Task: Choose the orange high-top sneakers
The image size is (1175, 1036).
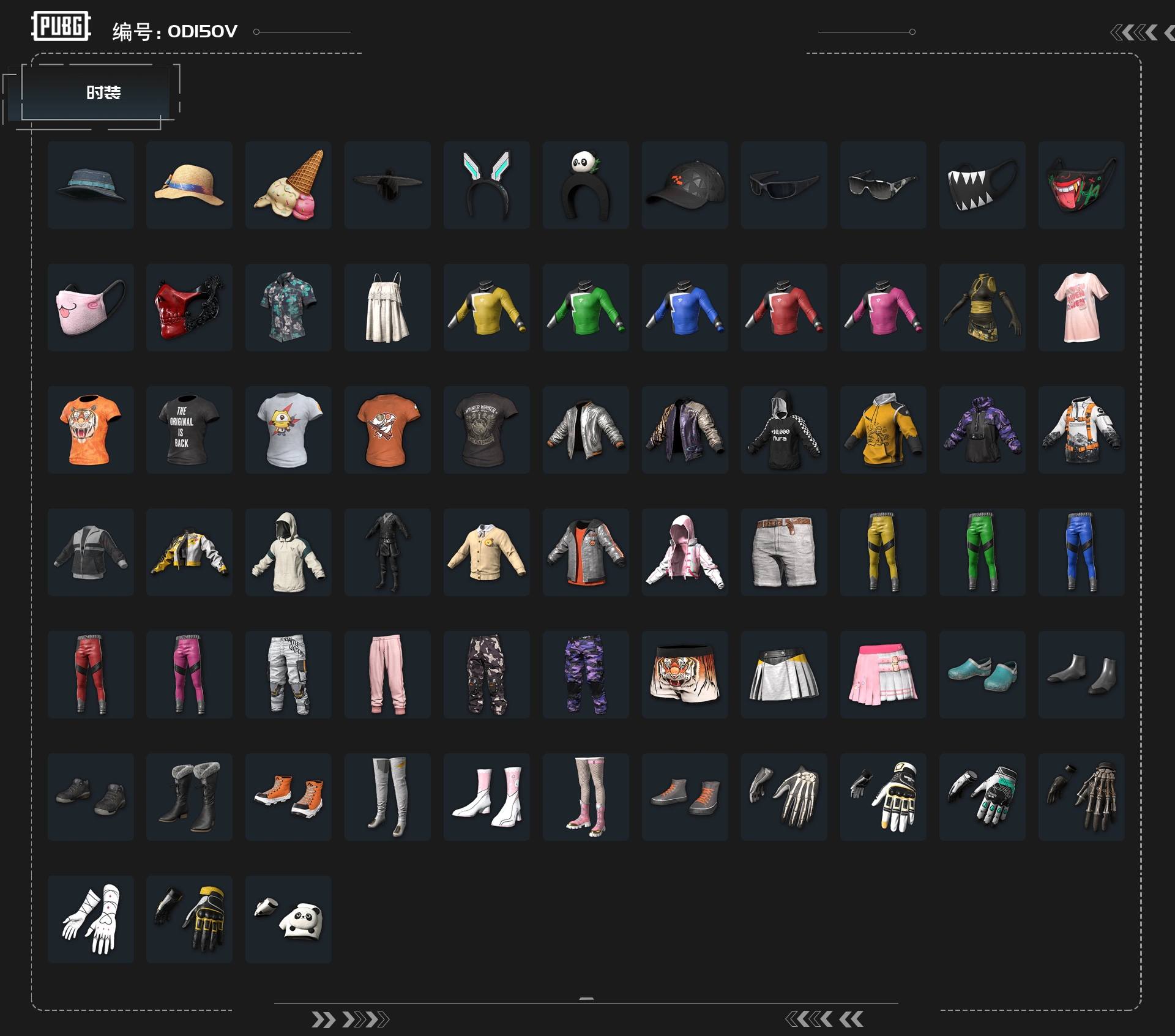Action: [288, 797]
